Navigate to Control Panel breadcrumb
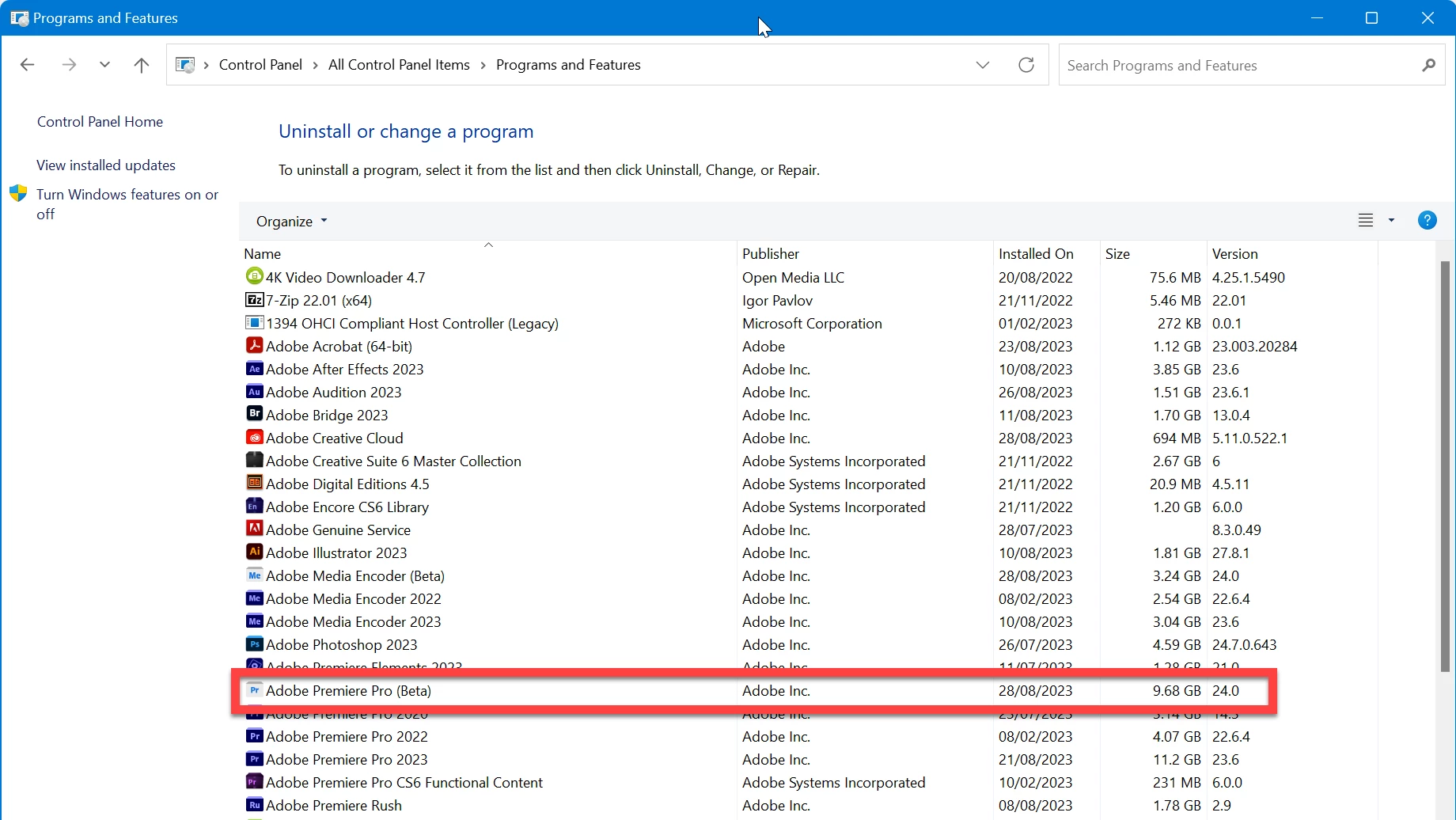 260,65
